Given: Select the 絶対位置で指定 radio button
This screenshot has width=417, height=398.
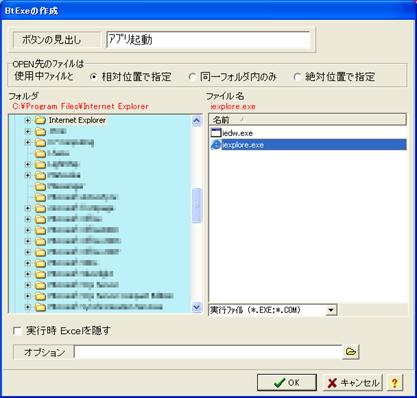Looking at the screenshot, I should [x=297, y=77].
